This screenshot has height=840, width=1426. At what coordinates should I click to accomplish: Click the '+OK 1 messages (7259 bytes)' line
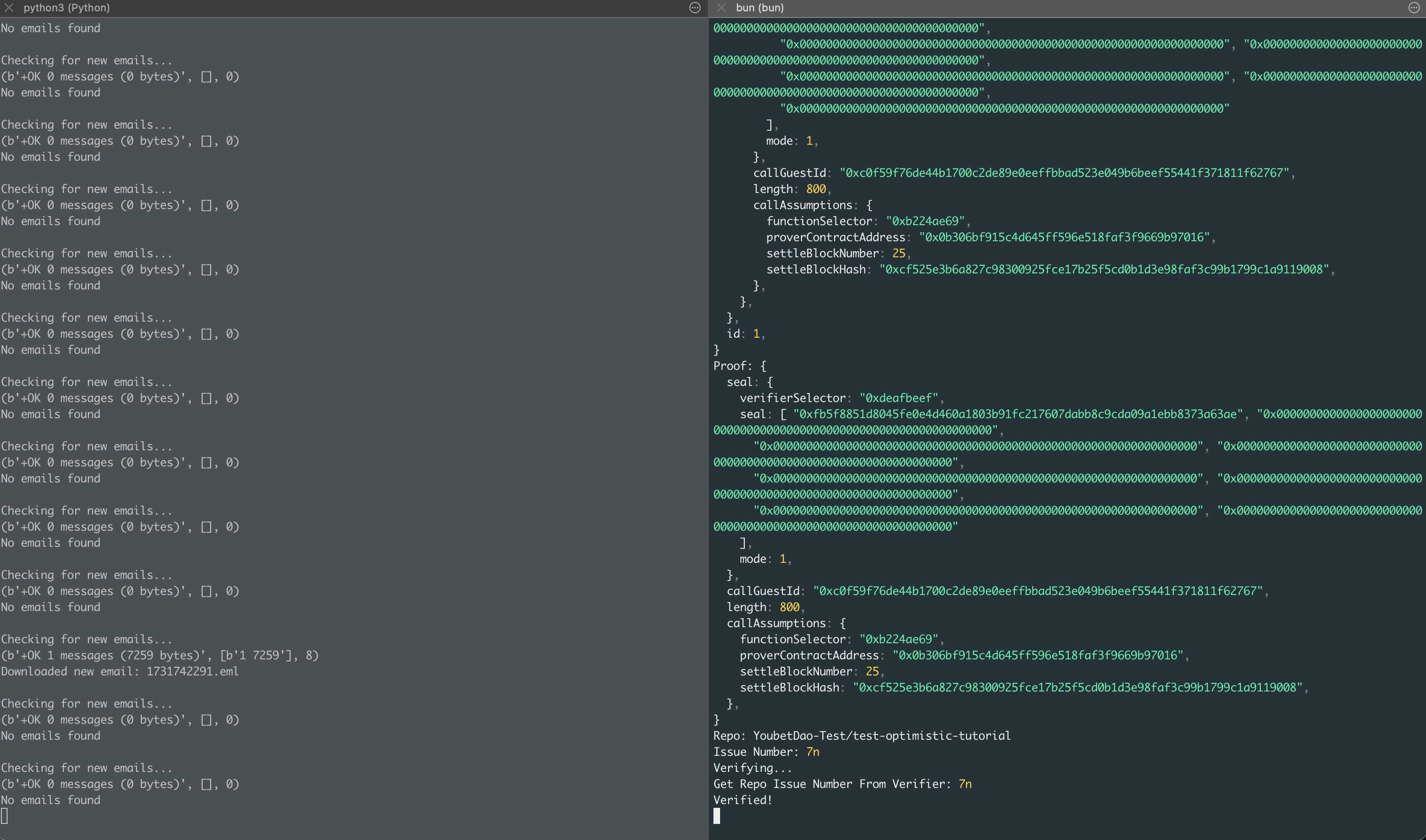click(159, 656)
